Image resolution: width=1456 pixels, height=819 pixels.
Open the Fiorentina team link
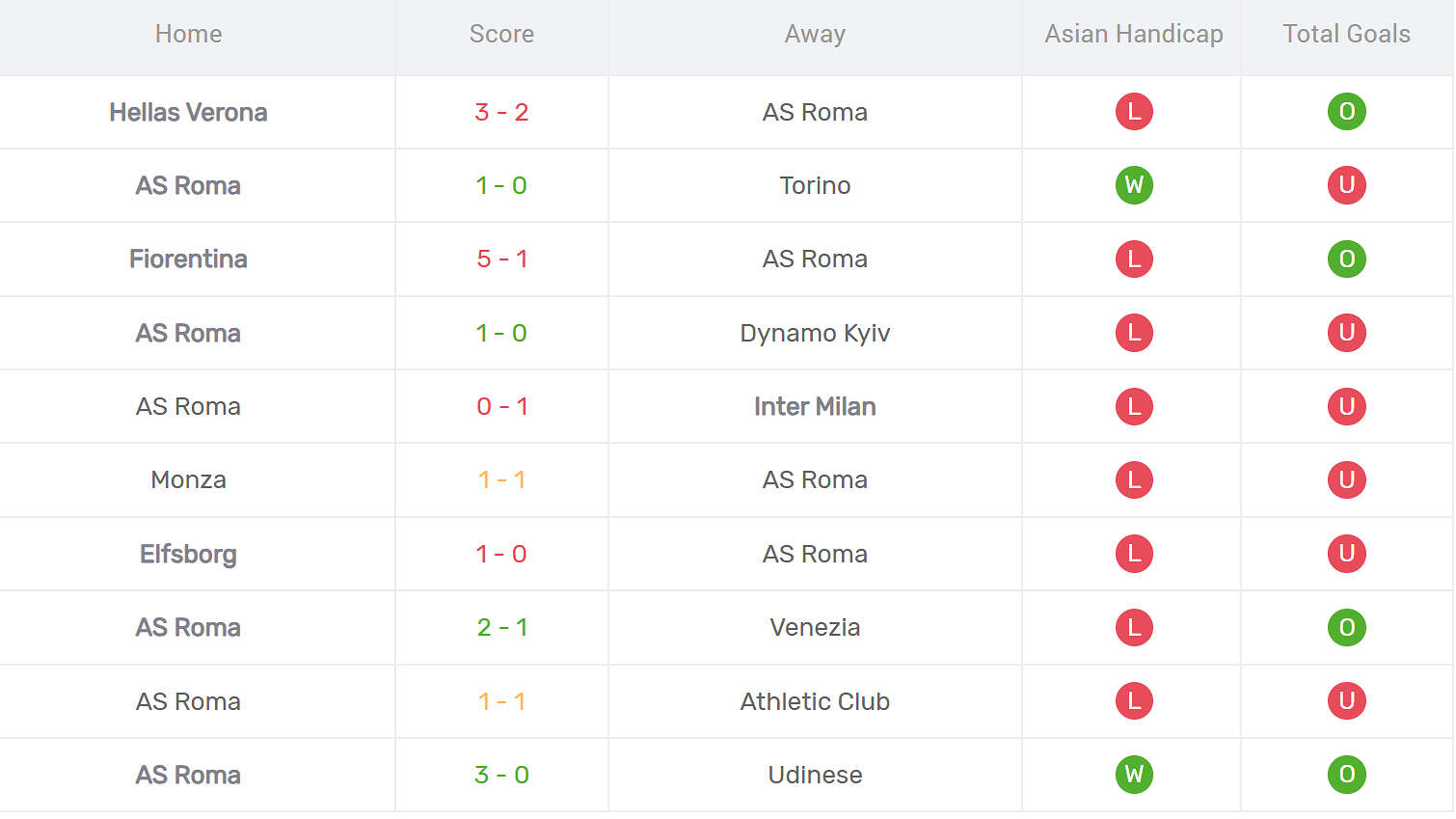click(188, 259)
